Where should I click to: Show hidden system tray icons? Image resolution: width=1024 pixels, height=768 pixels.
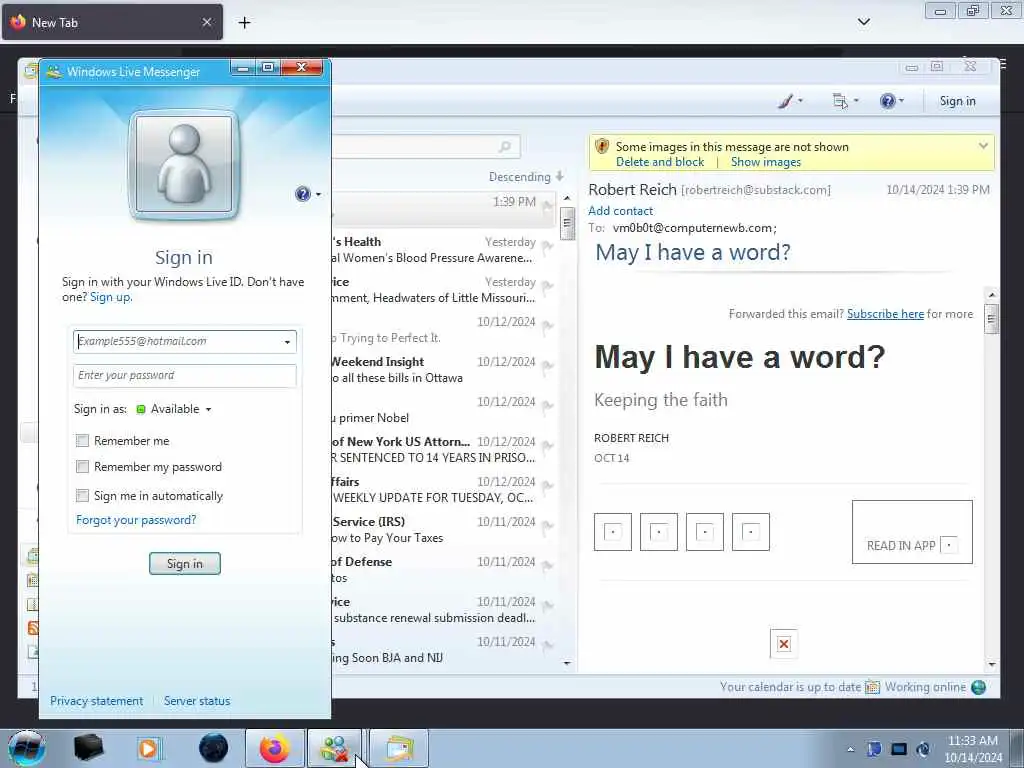point(850,749)
